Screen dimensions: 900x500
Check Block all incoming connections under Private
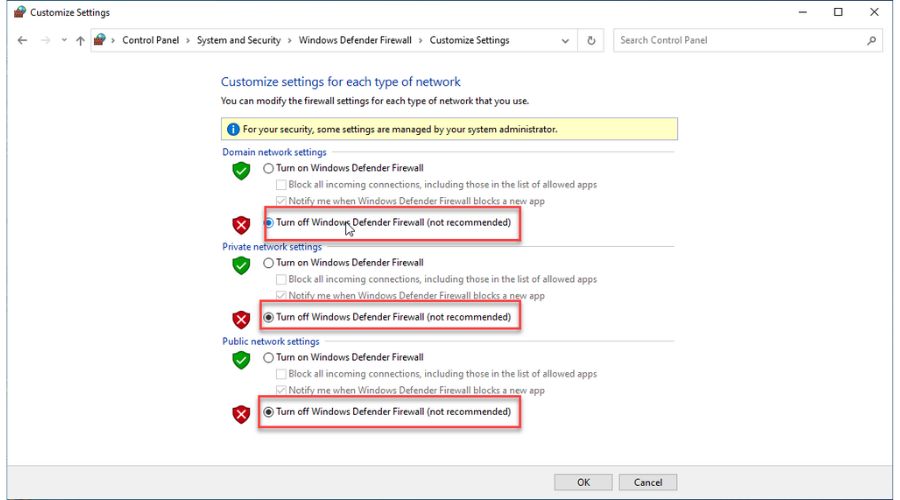pyautogui.click(x=281, y=280)
